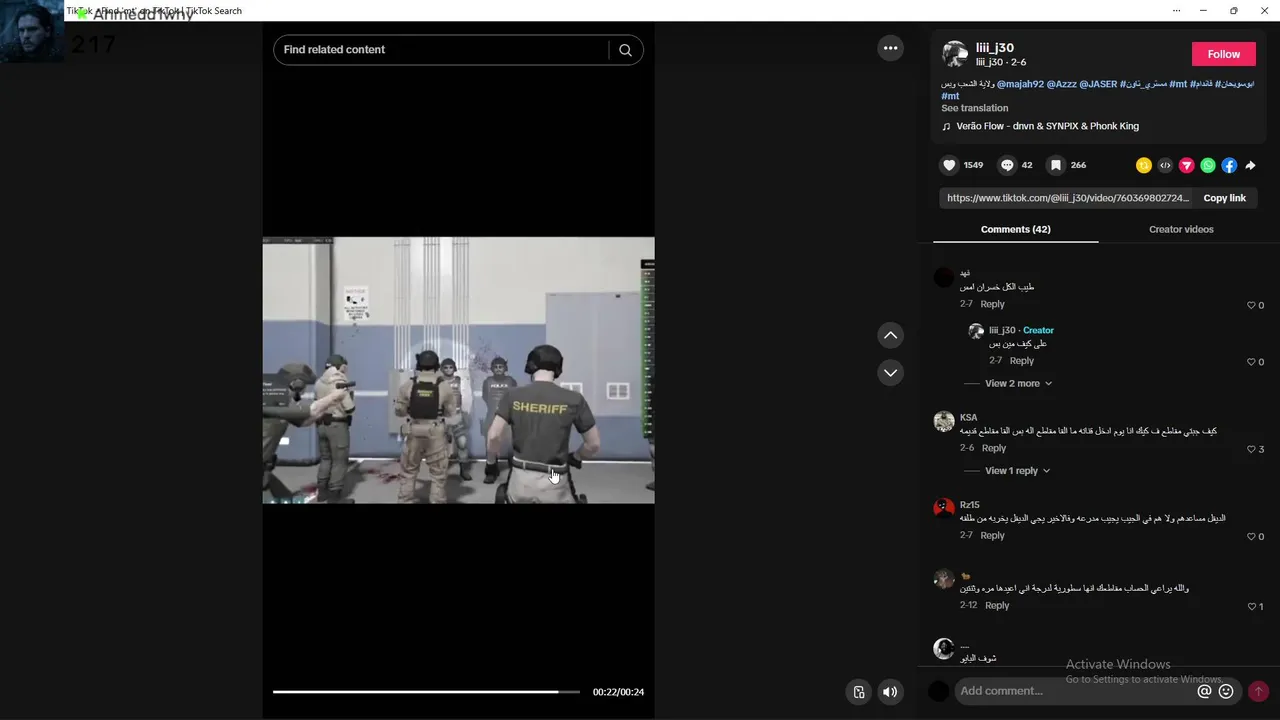The image size is (1280, 720).
Task: Click the @Azzz mention
Action: click(1061, 84)
